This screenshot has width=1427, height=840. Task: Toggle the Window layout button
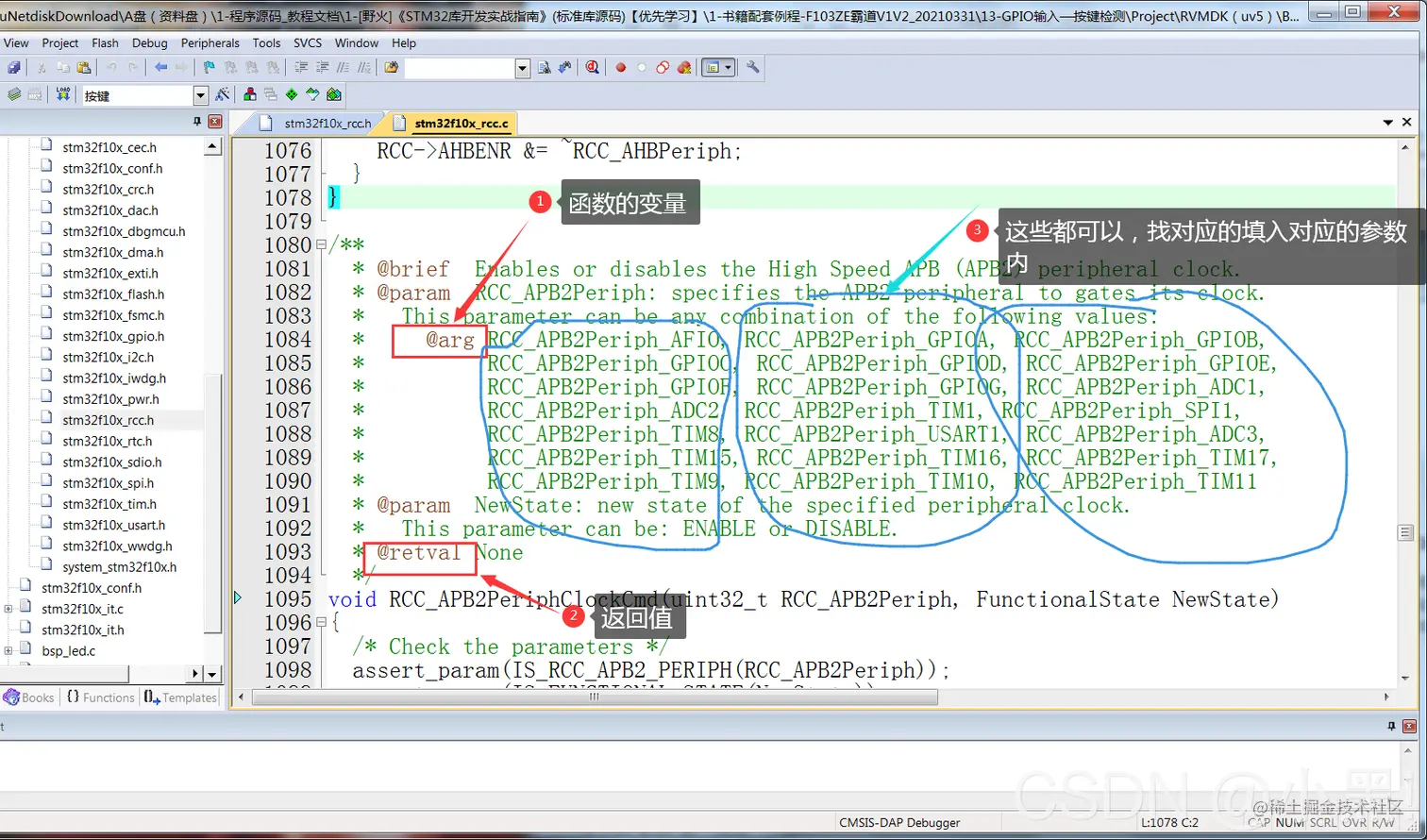pos(713,68)
